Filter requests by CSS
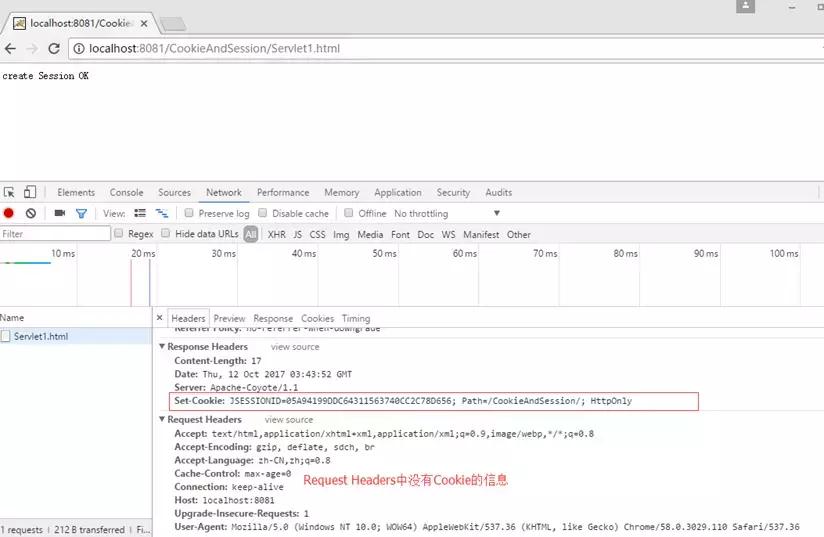The width and height of the screenshot is (824, 537). 317,234
